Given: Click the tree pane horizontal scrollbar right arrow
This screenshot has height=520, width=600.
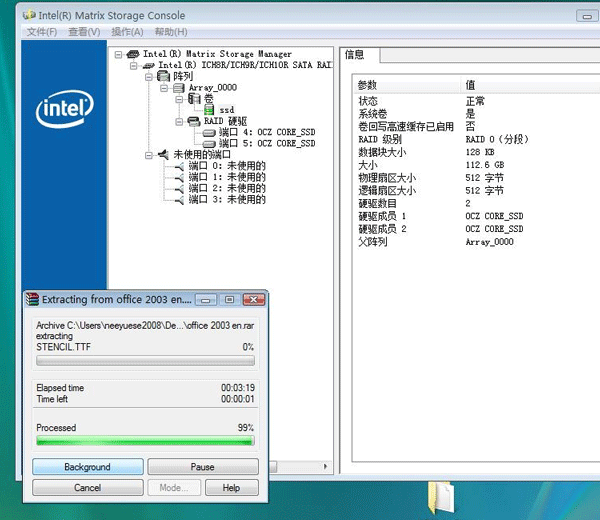Looking at the screenshot, I should pyautogui.click(x=325, y=466).
